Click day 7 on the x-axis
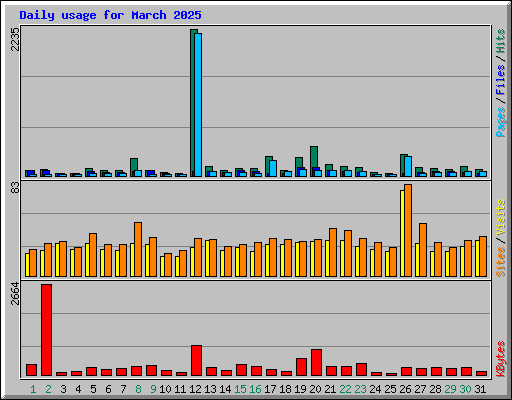This screenshot has height=400, width=512. point(123,389)
